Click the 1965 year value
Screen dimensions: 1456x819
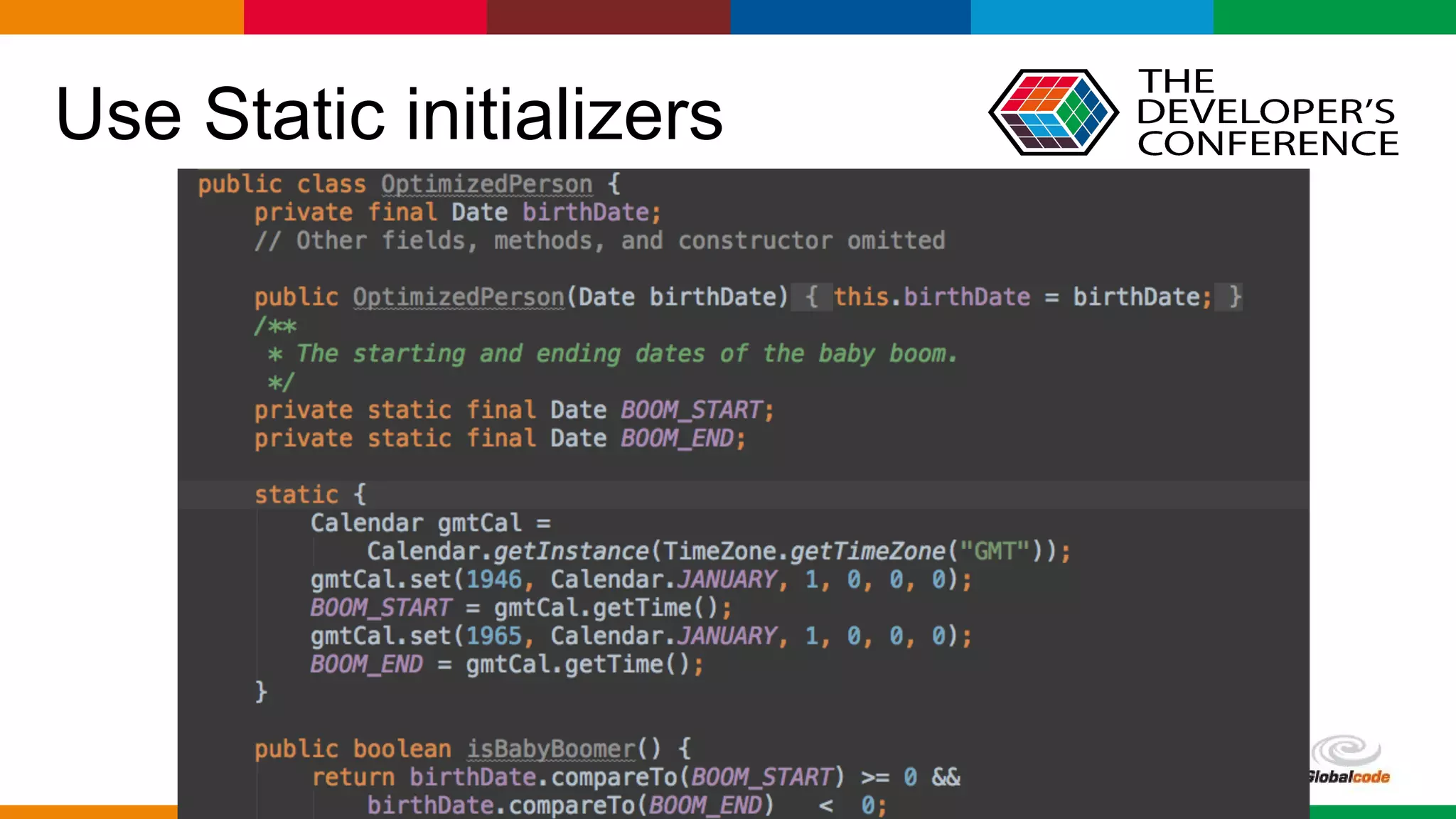[493, 636]
